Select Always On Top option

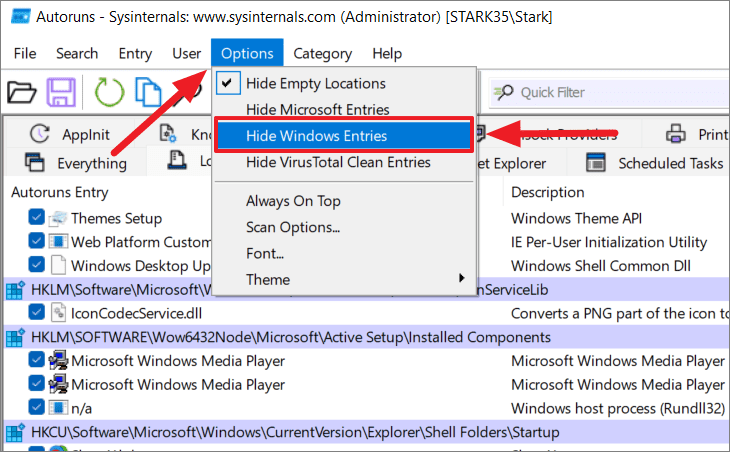344,201
